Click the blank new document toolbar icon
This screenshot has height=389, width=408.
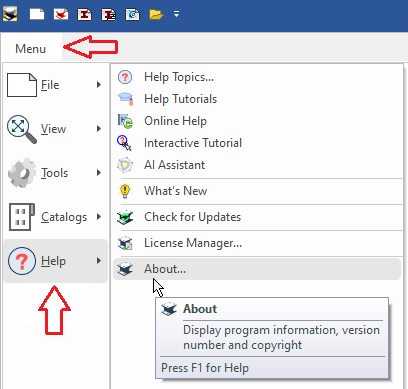click(37, 14)
